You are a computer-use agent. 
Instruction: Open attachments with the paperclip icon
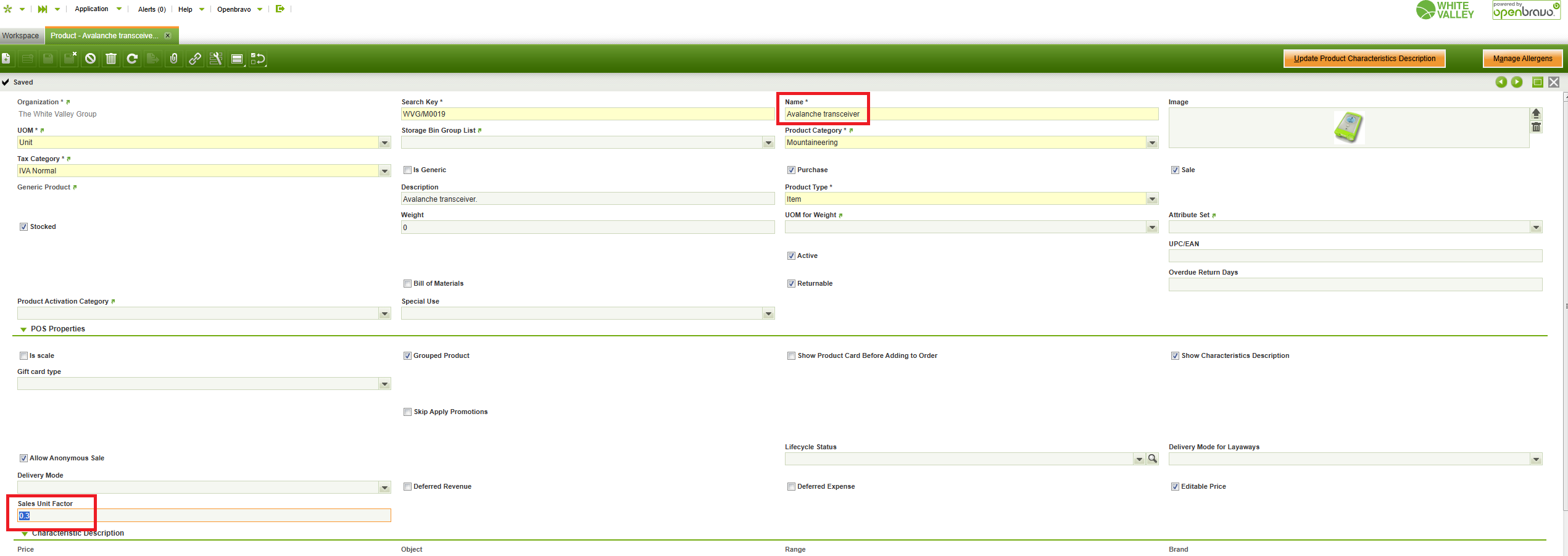(x=174, y=59)
